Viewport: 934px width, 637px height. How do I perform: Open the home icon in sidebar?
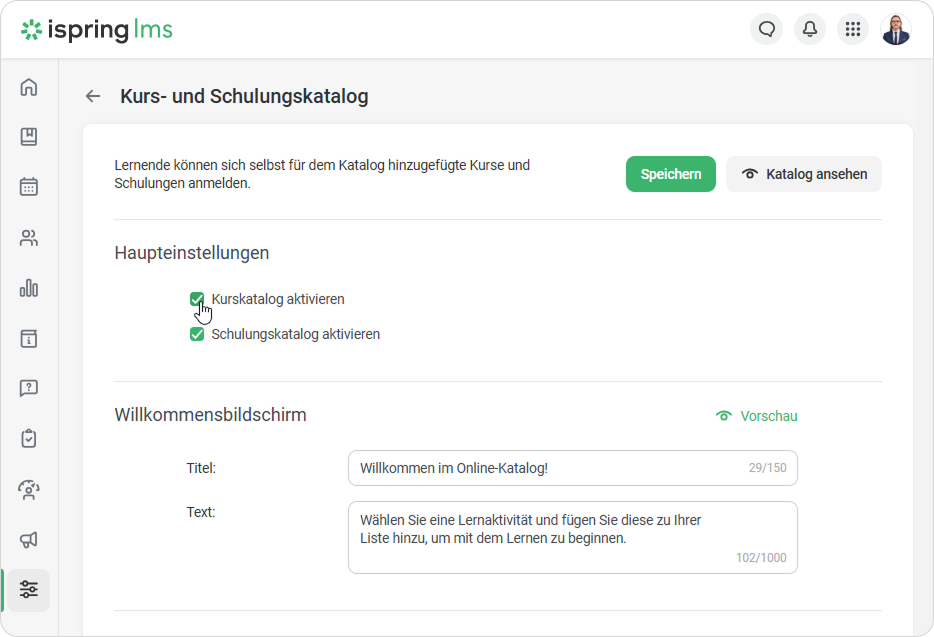pos(29,87)
